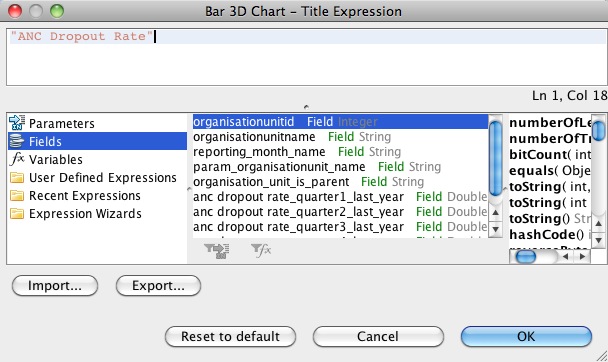Image resolution: width=608 pixels, height=362 pixels.
Task: Click Reset to default button
Action: pos(230,336)
